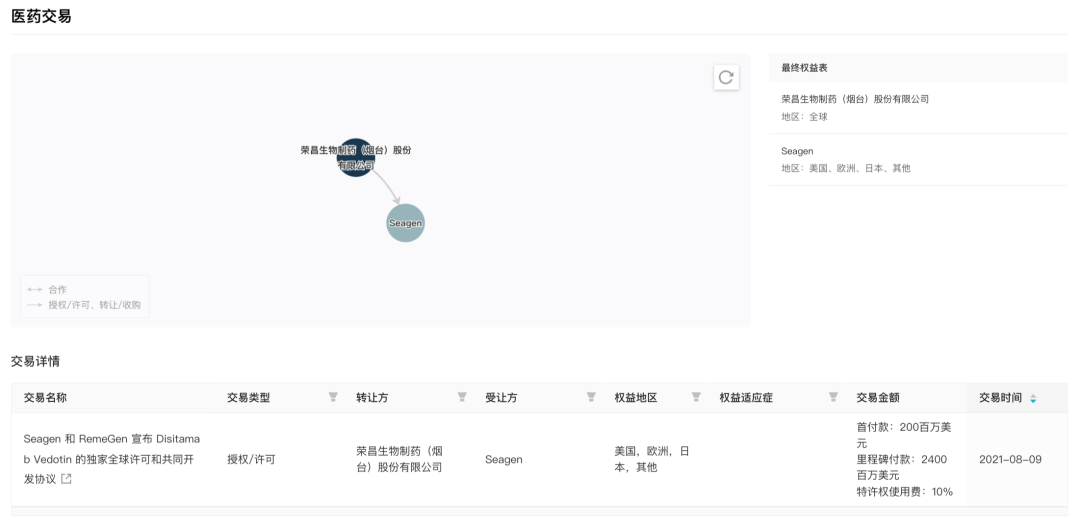
Task: Open filter for 权益适应症 column
Action: pos(833,397)
